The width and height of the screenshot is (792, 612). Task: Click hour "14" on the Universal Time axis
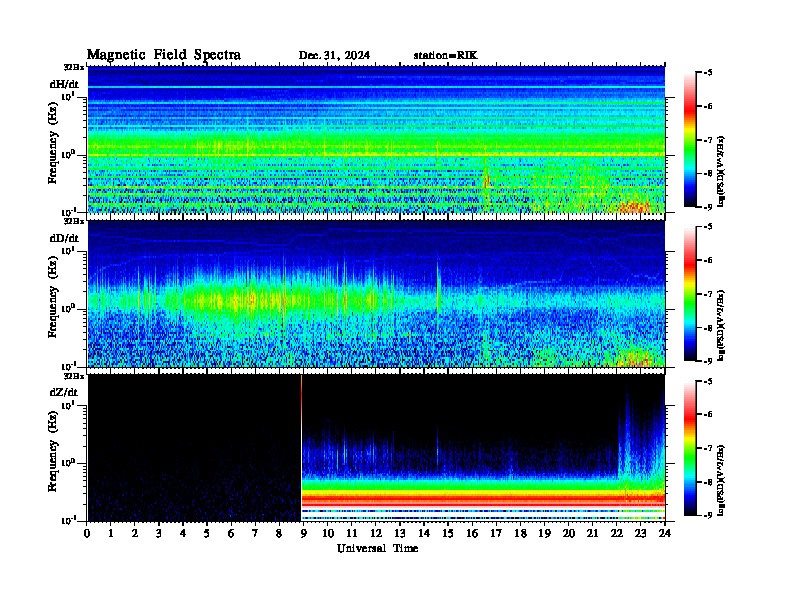[424, 534]
